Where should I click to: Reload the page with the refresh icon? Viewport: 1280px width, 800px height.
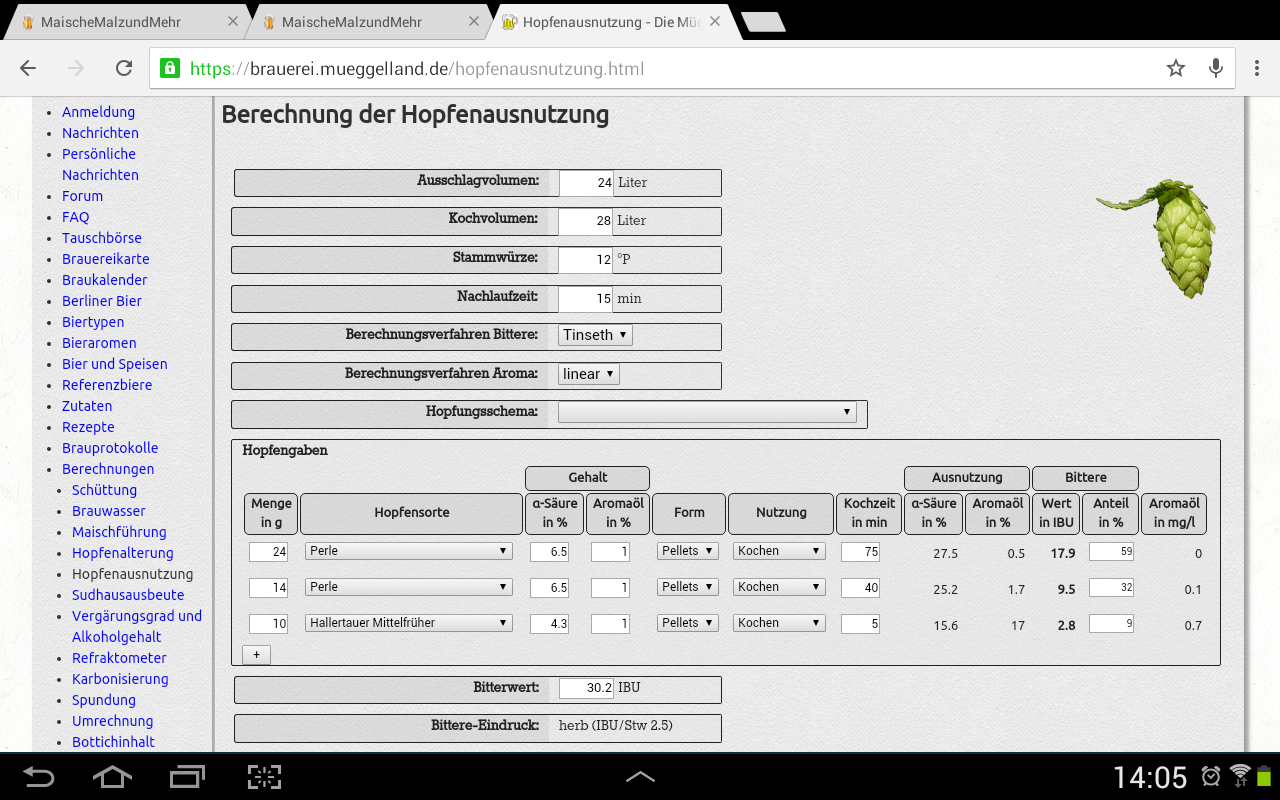point(124,68)
